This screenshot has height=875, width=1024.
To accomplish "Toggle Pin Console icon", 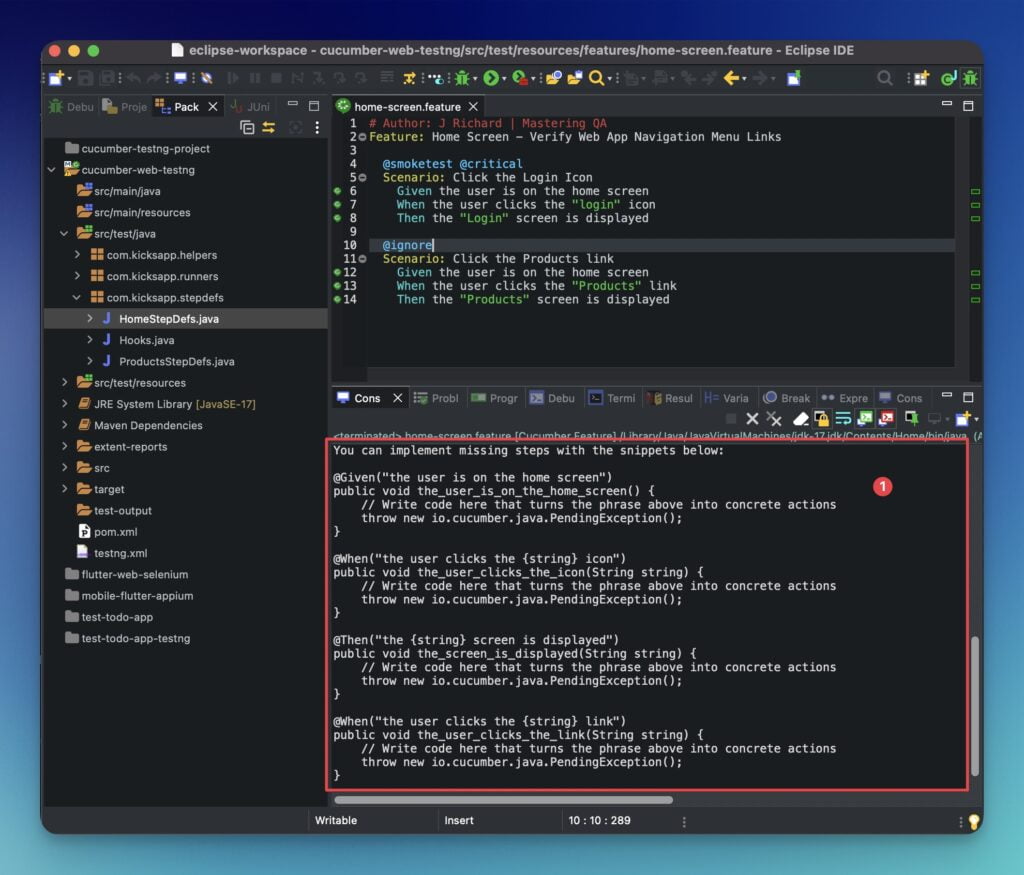I will [912, 419].
